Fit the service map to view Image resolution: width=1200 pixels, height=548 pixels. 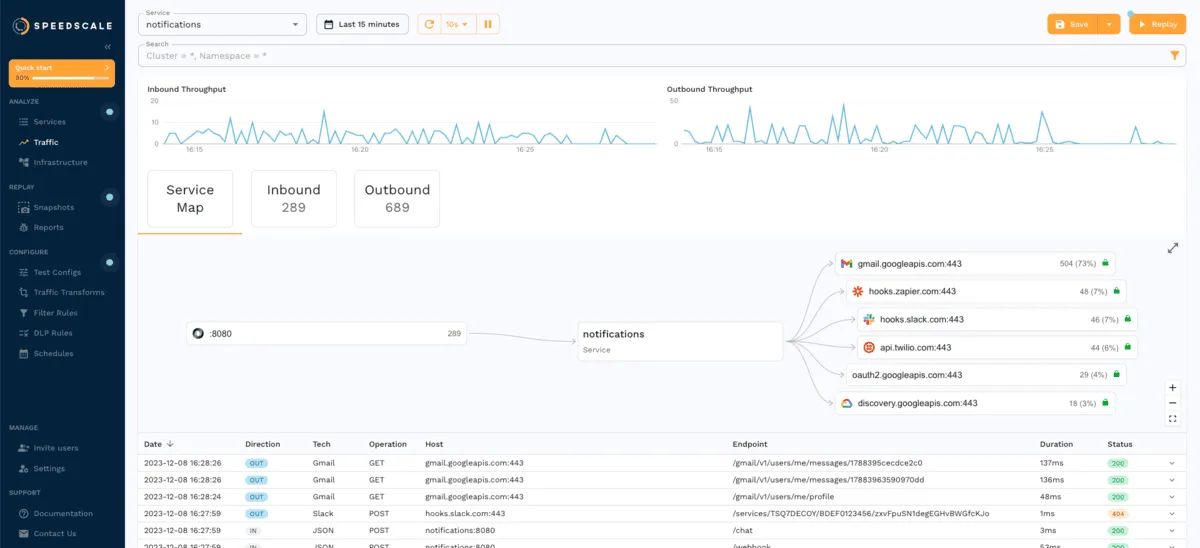[x=1173, y=419]
